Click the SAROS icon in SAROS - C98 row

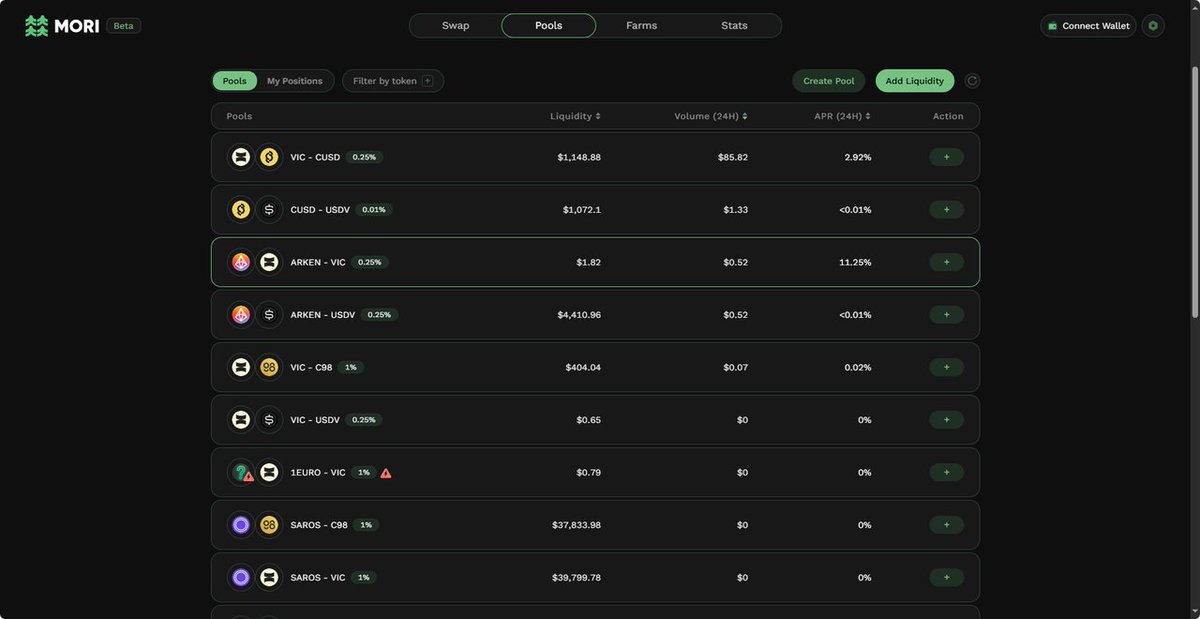coord(241,525)
